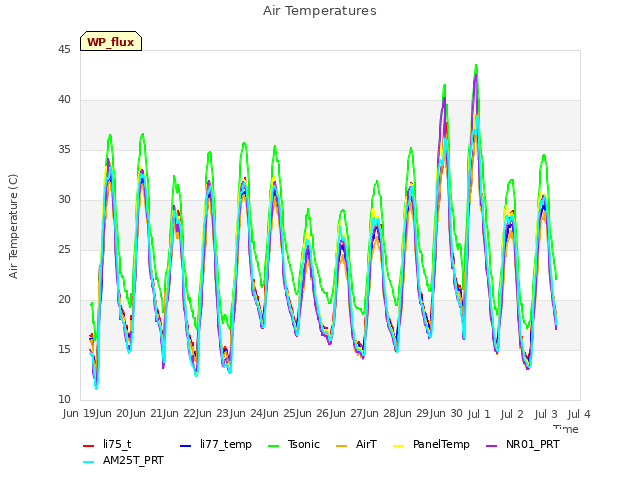Click the Air Temperatures chart title
Viewport: 640px width, 480px height.
pos(320,11)
